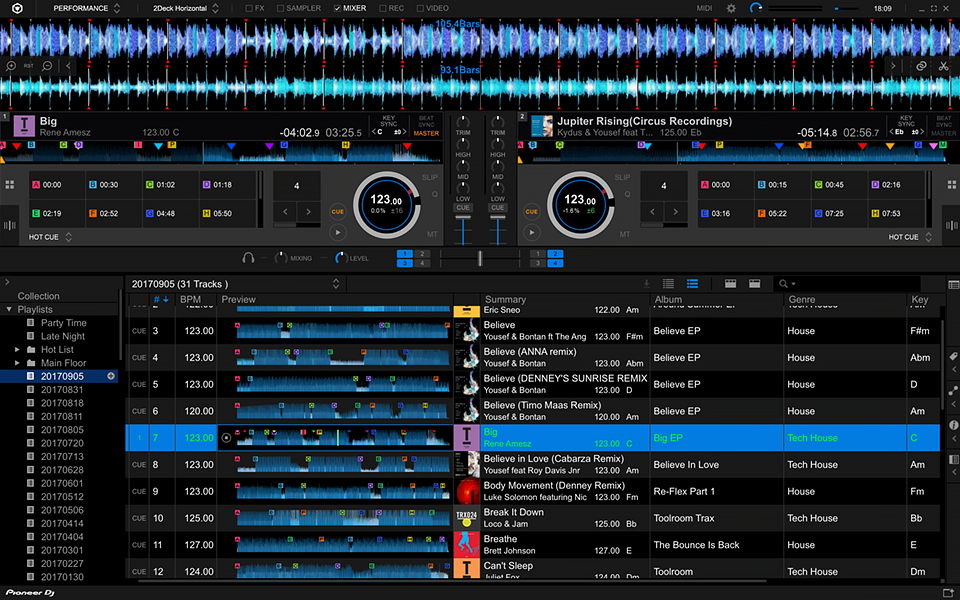Select the Late Night playlist

pyautogui.click(x=63, y=336)
